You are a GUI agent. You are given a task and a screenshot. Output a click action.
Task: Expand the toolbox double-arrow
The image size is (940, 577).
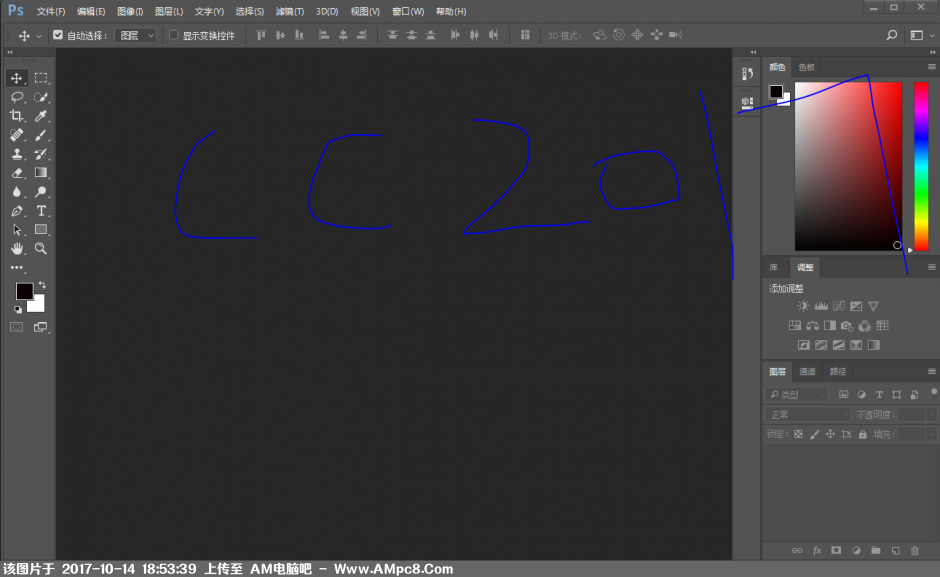click(10, 53)
